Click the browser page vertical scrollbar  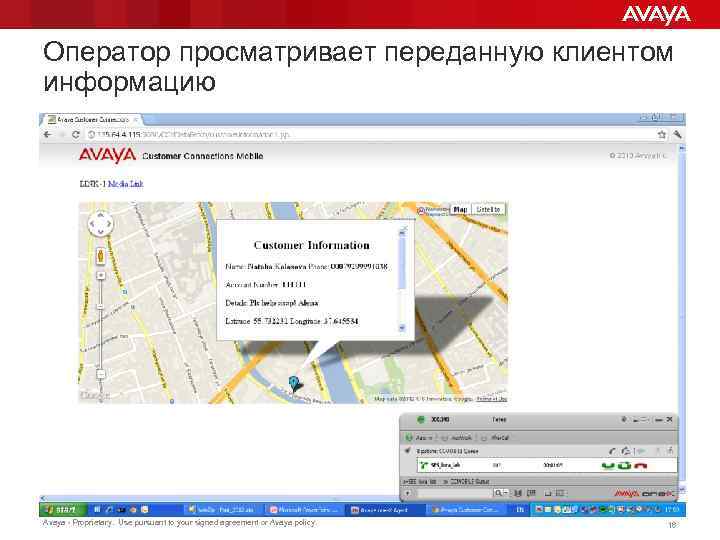(x=682, y=319)
